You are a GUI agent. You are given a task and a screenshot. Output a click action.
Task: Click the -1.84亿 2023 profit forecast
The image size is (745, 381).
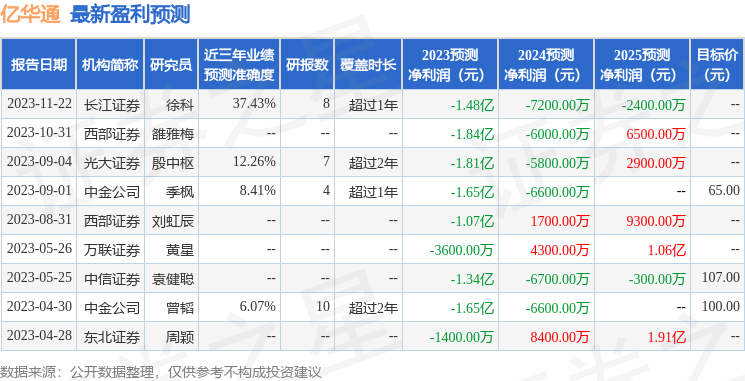472,134
